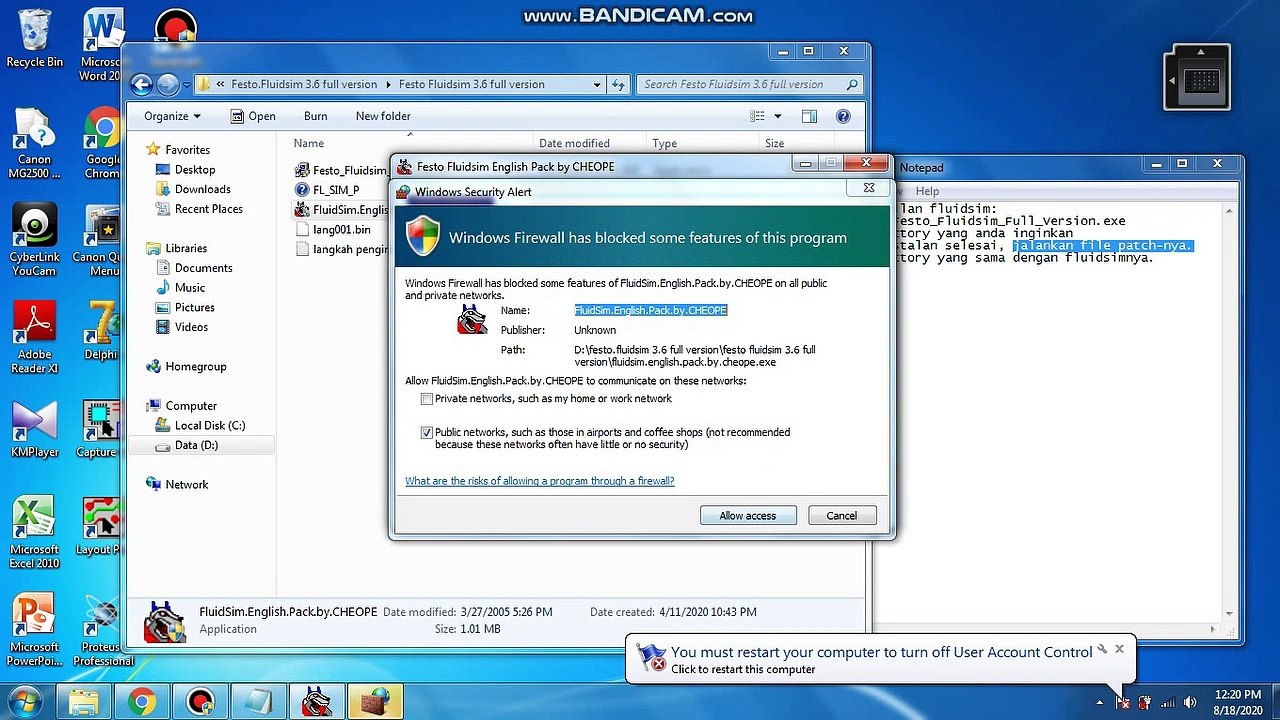Image resolution: width=1280 pixels, height=720 pixels.
Task: Change the view with the views icon
Action: click(x=758, y=116)
